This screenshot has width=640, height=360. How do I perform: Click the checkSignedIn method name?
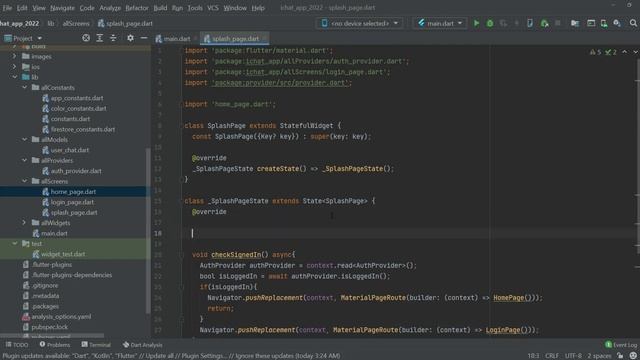(236, 254)
